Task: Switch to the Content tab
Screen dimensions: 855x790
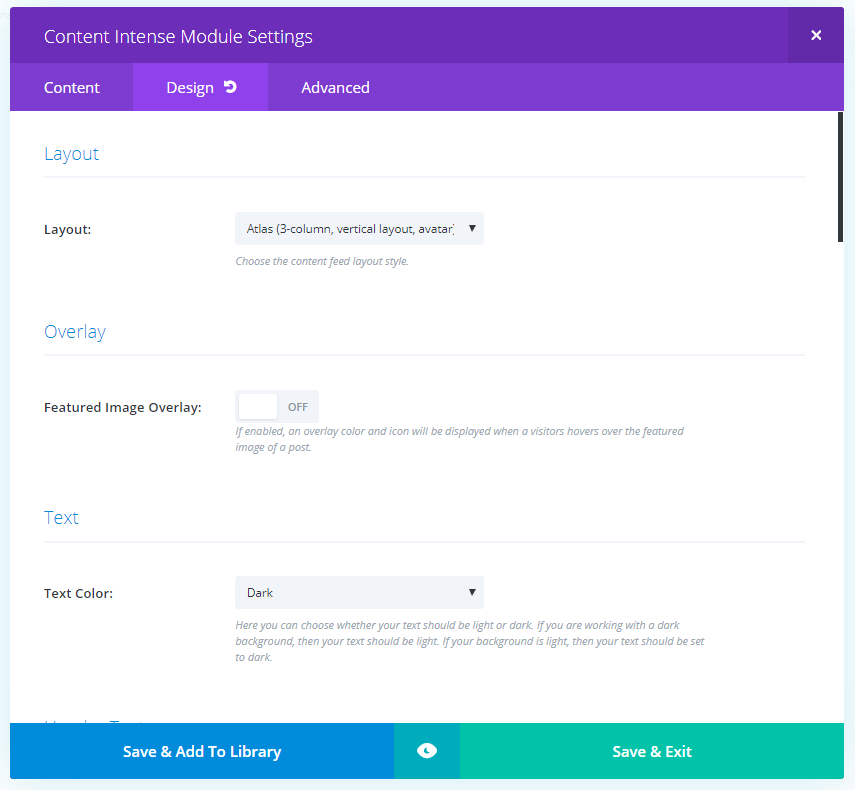Action: (72, 88)
